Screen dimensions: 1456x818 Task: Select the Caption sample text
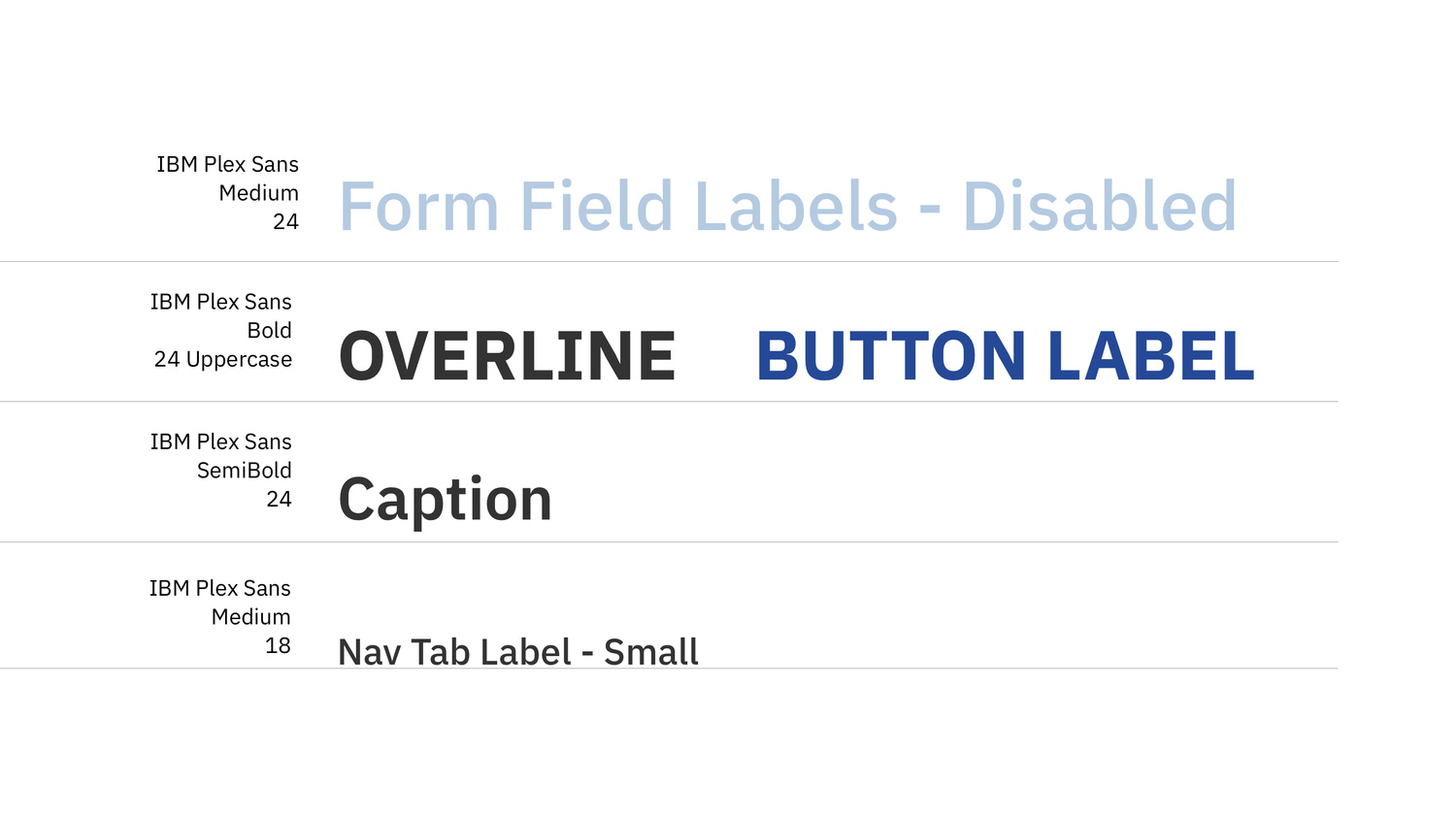pyautogui.click(x=445, y=500)
